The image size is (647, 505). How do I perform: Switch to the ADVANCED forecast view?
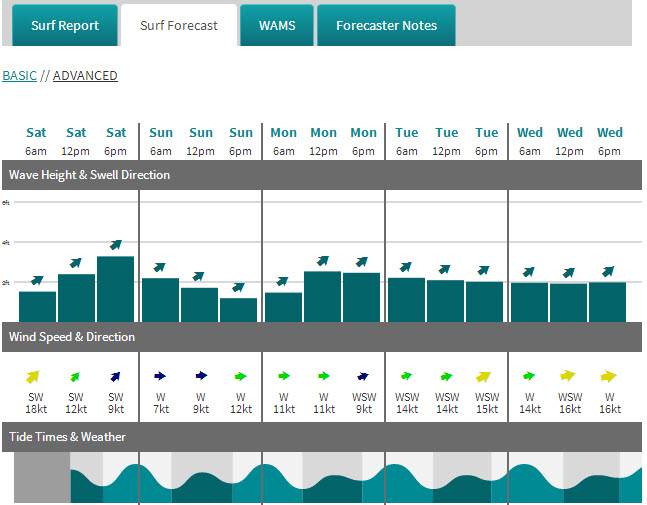(85, 76)
